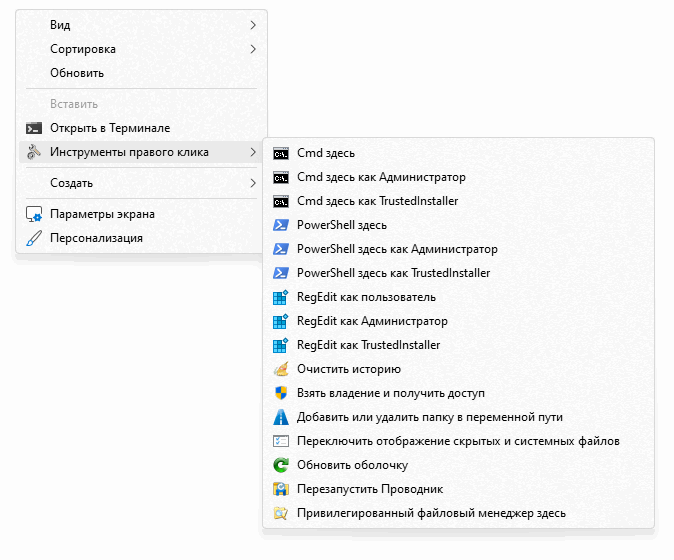Choose Переключить отображение скрытых и системных файлов
Viewport: 674px width, 560px height.
pyautogui.click(x=458, y=441)
